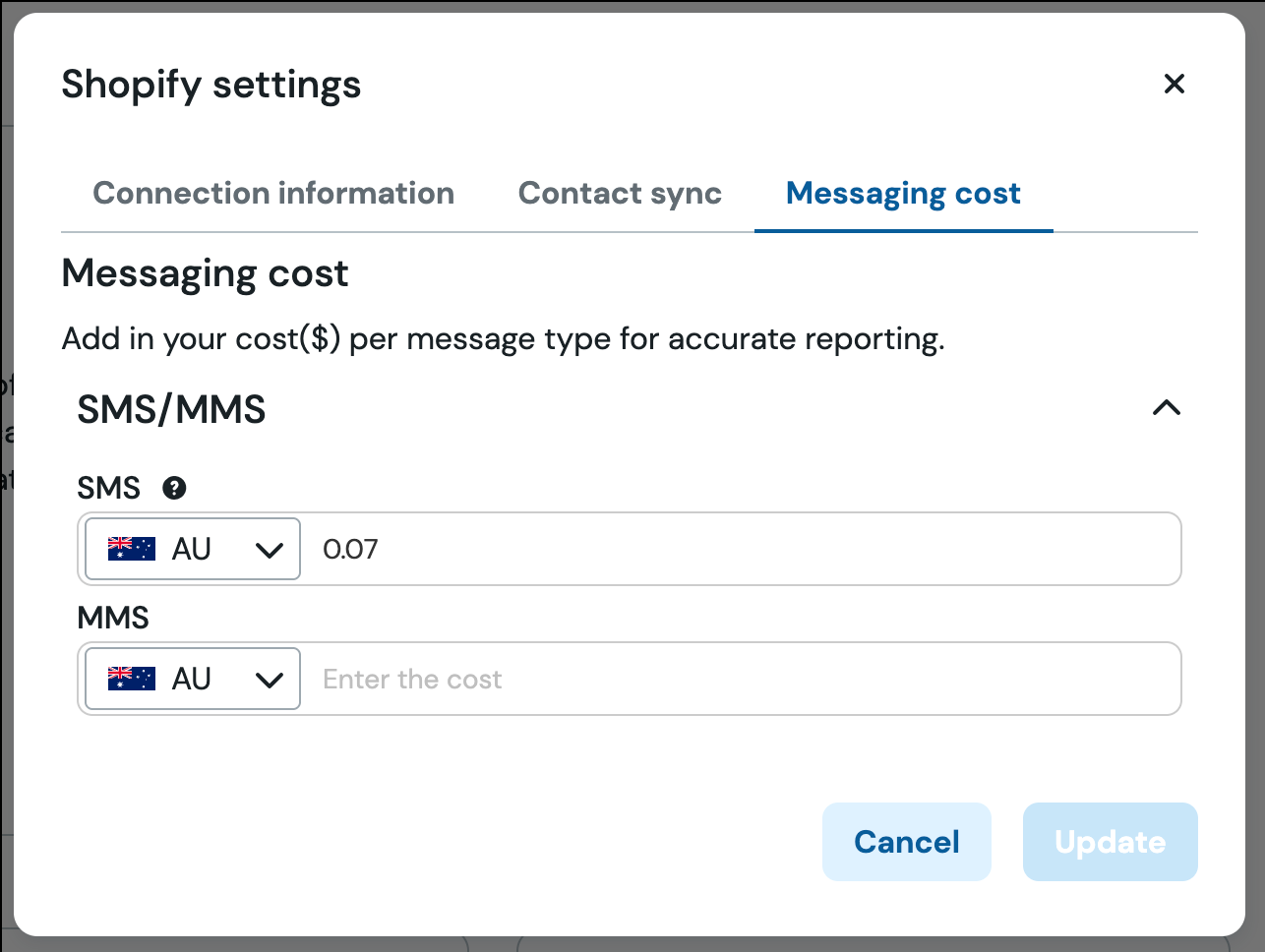Select the Messaging cost tab
Viewport: 1265px width, 952px height.
coord(903,193)
